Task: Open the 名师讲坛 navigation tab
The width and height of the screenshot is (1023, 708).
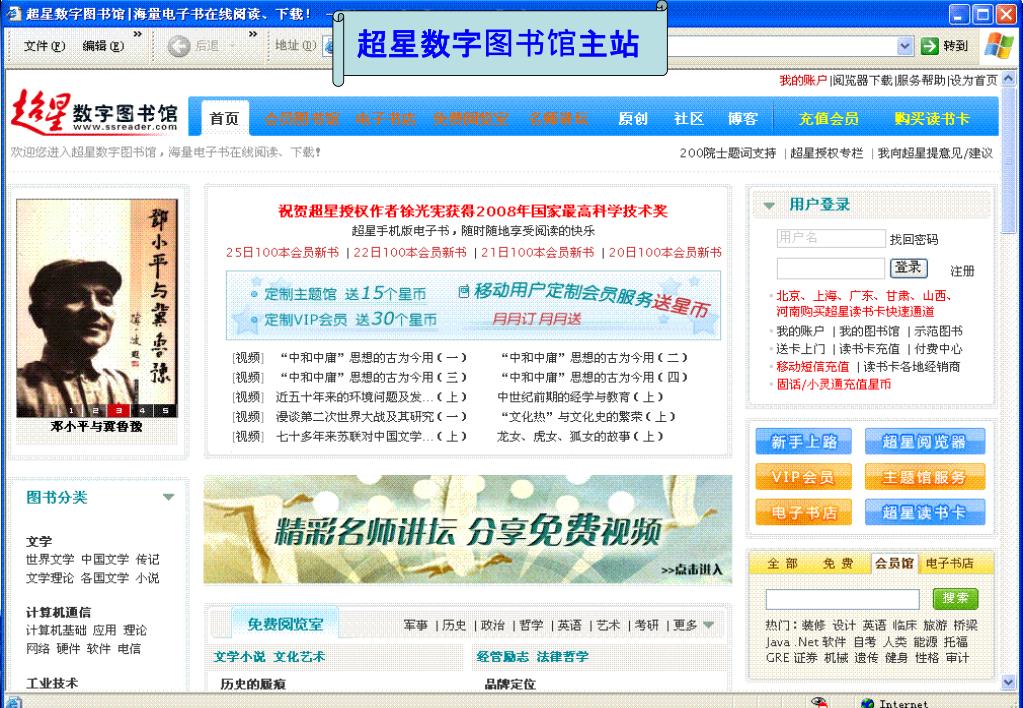Action: pos(558,118)
